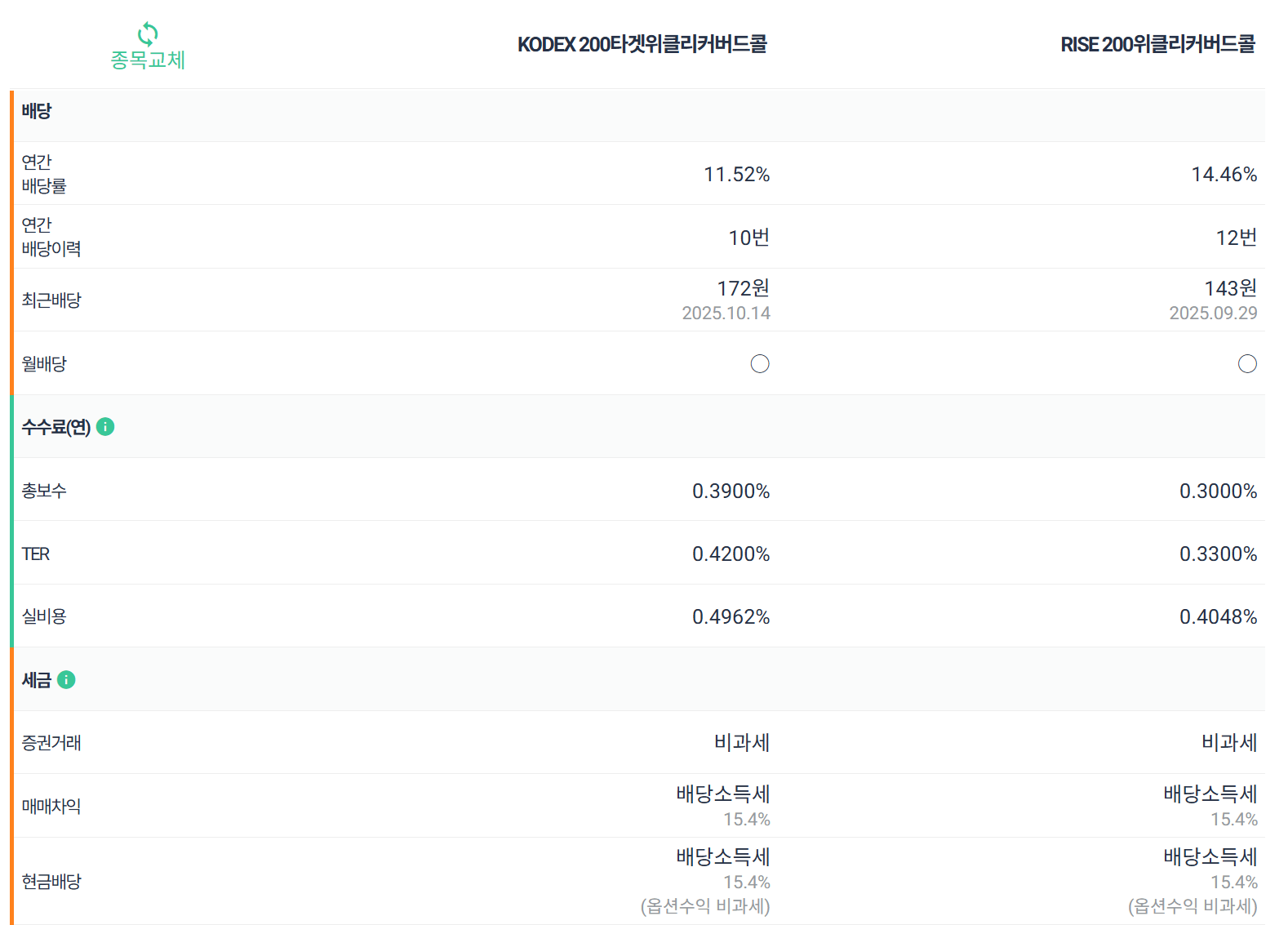Click the 172원 recent dividend value

[x=744, y=288]
